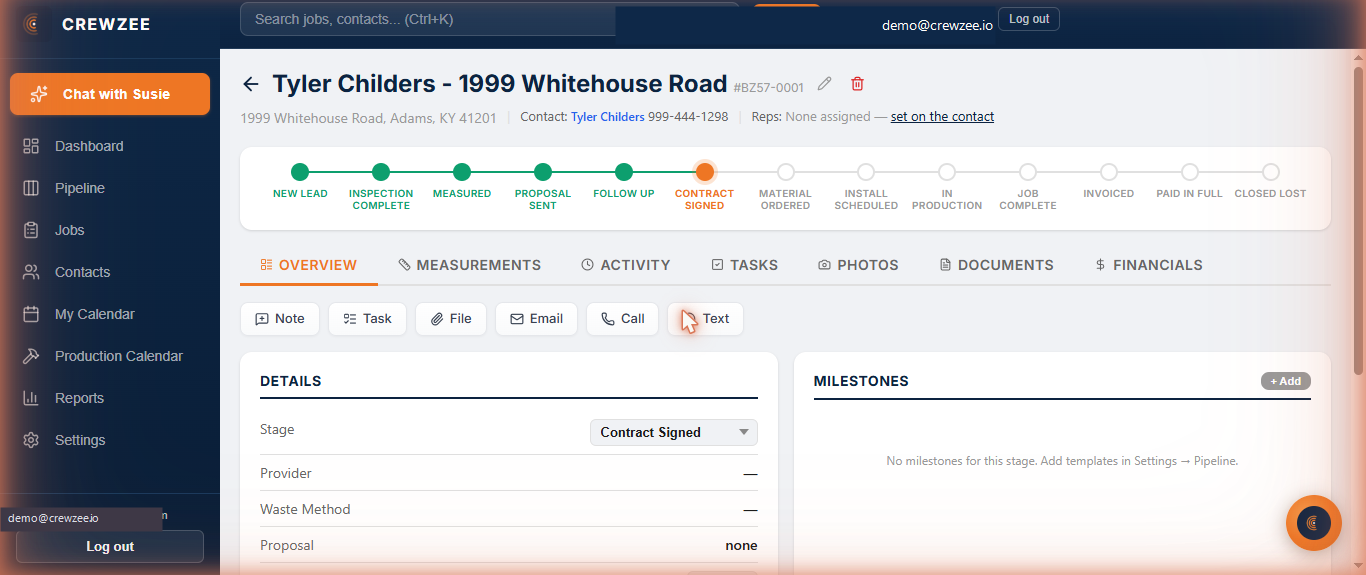The image size is (1366, 575).
Task: Click the Settings gear icon
Action: point(31,440)
